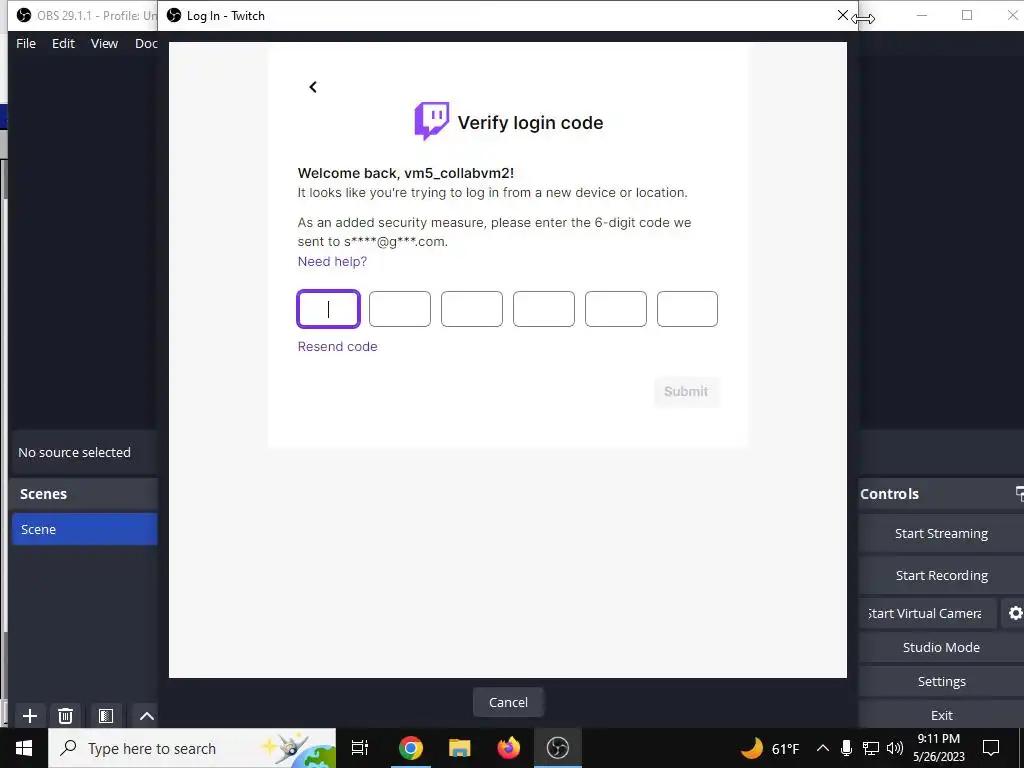Click the Type here to search box
The height and width of the screenshot is (768, 1024).
pos(192,748)
